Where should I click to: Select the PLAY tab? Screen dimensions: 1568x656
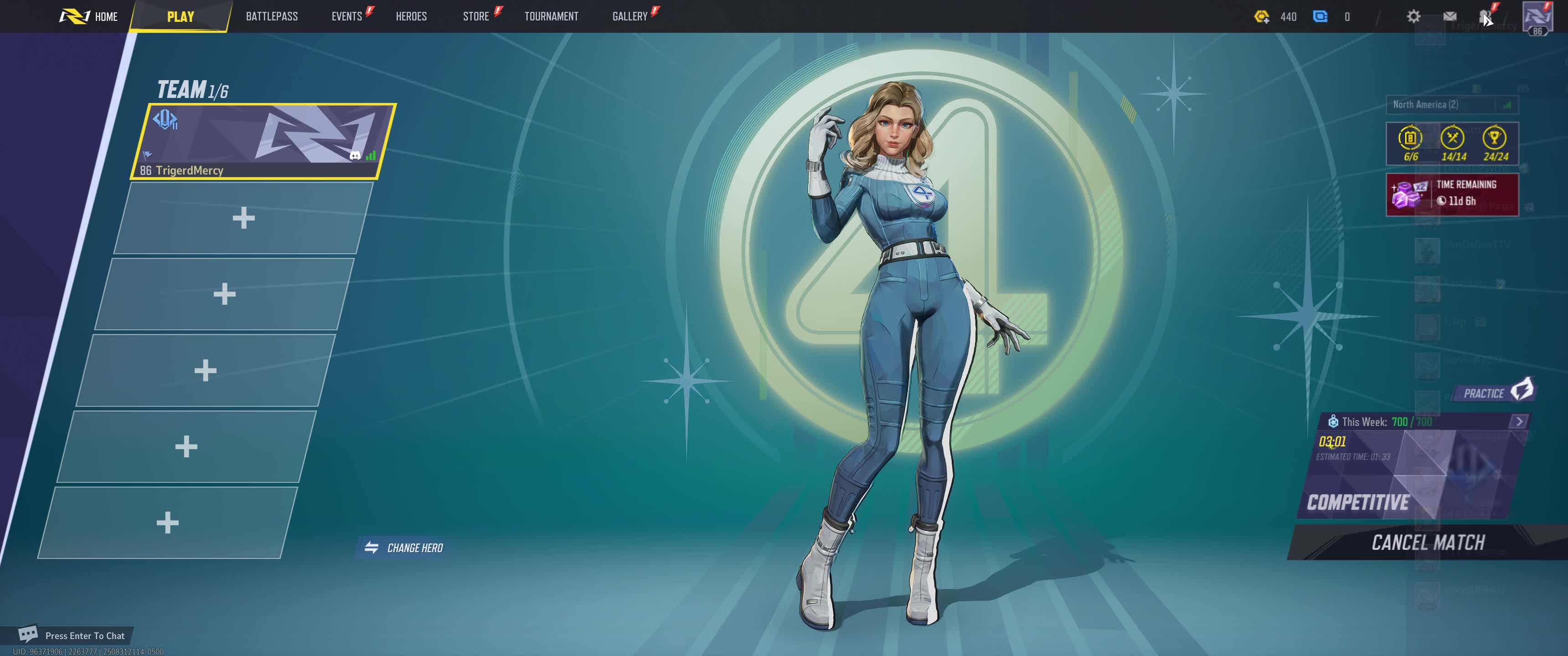(180, 16)
